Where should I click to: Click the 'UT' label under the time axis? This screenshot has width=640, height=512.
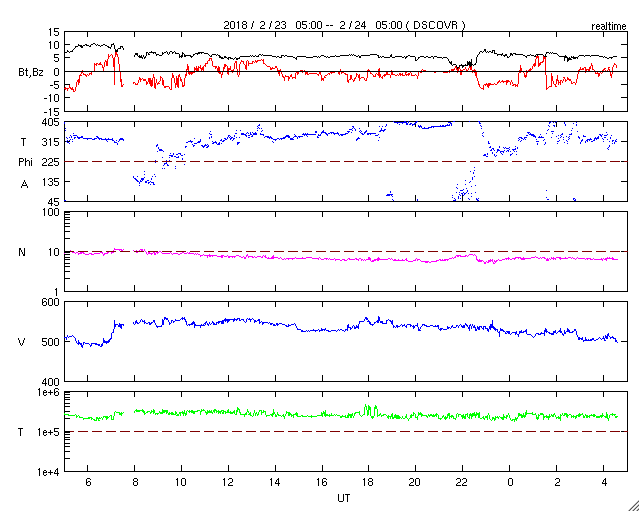pos(344,498)
